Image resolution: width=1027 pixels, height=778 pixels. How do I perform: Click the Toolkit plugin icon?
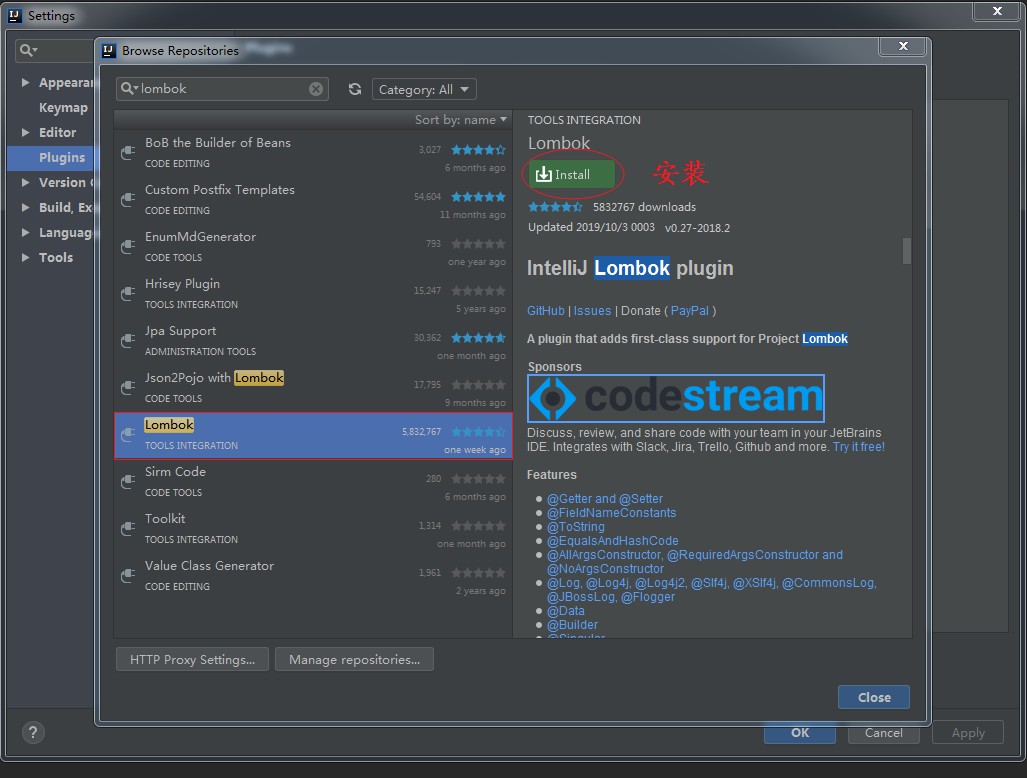click(128, 529)
